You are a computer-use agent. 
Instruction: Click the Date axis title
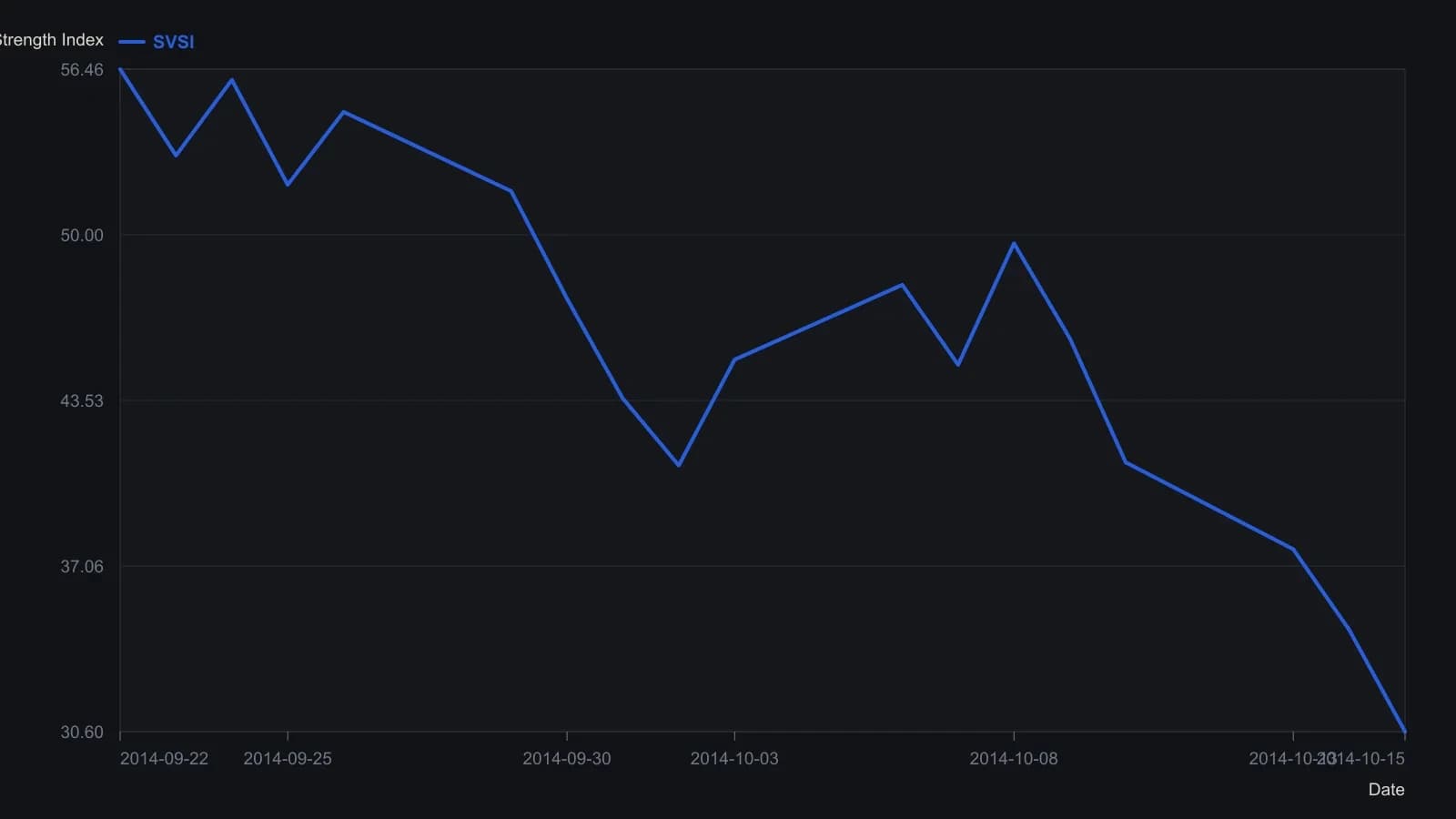coord(1386,790)
